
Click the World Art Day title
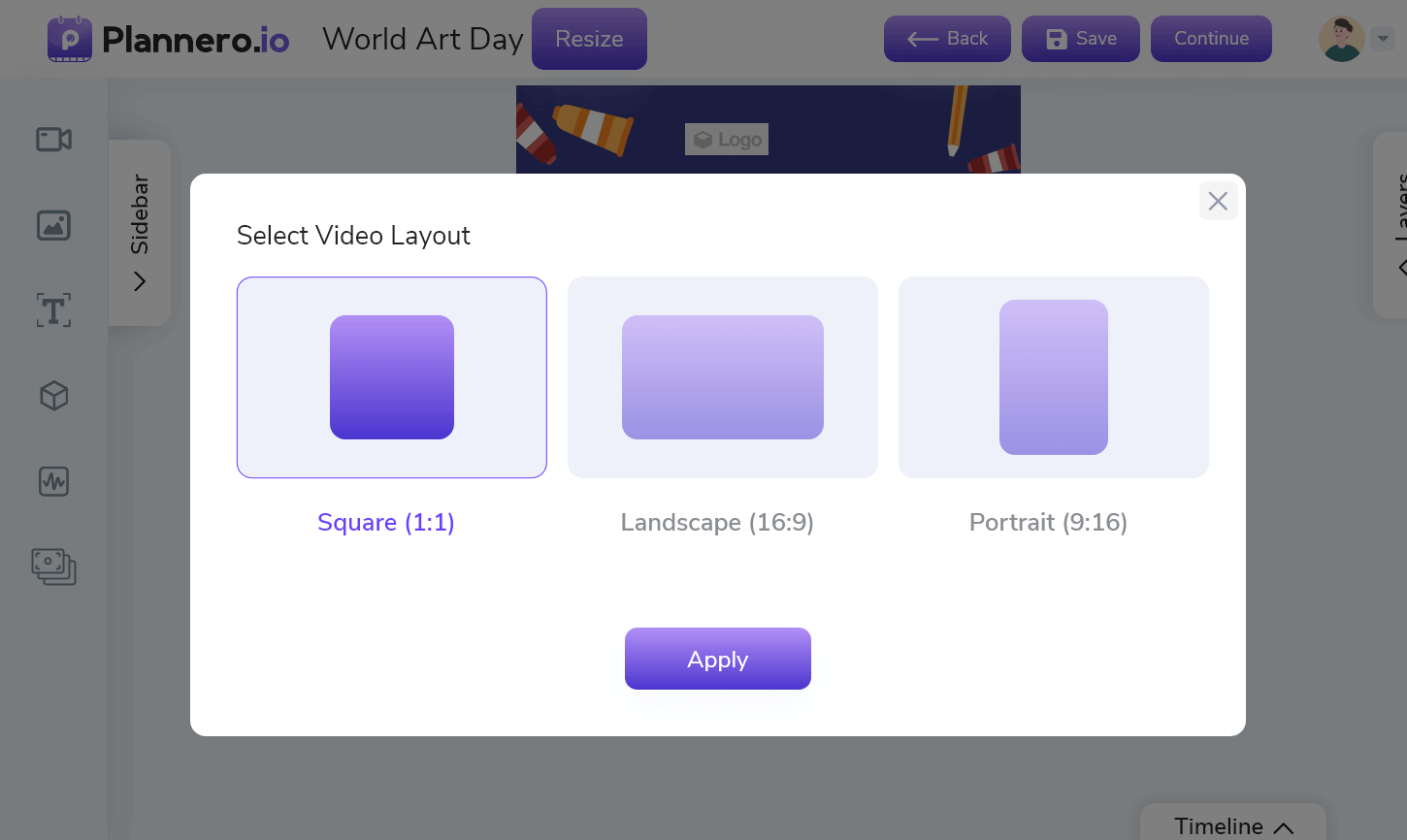click(x=423, y=39)
